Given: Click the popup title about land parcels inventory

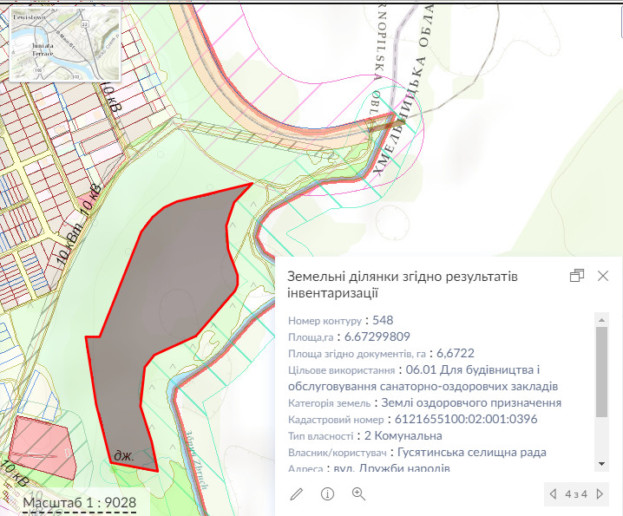Looking at the screenshot, I should point(415,285).
